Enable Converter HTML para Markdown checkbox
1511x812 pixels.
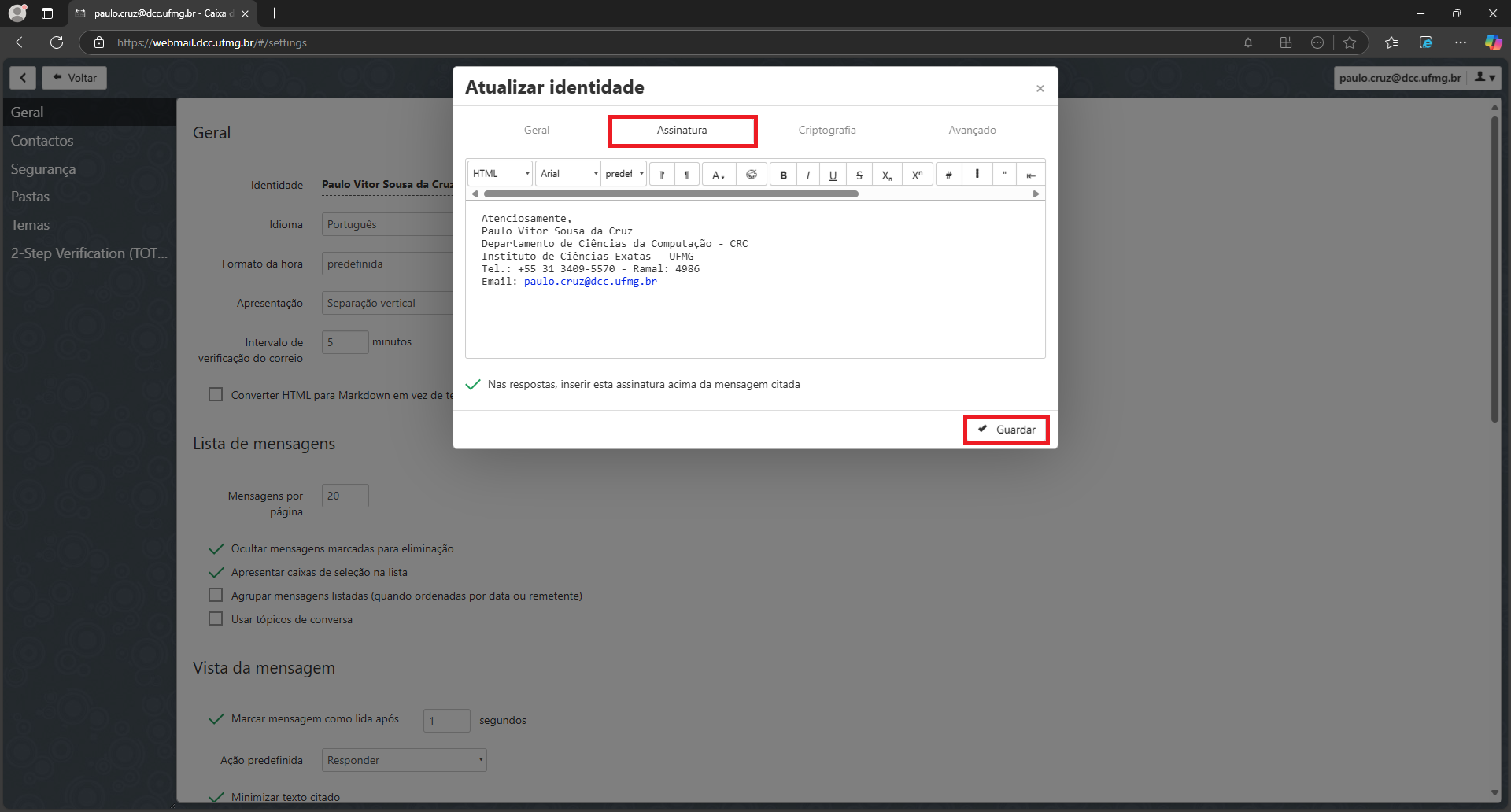tap(216, 395)
